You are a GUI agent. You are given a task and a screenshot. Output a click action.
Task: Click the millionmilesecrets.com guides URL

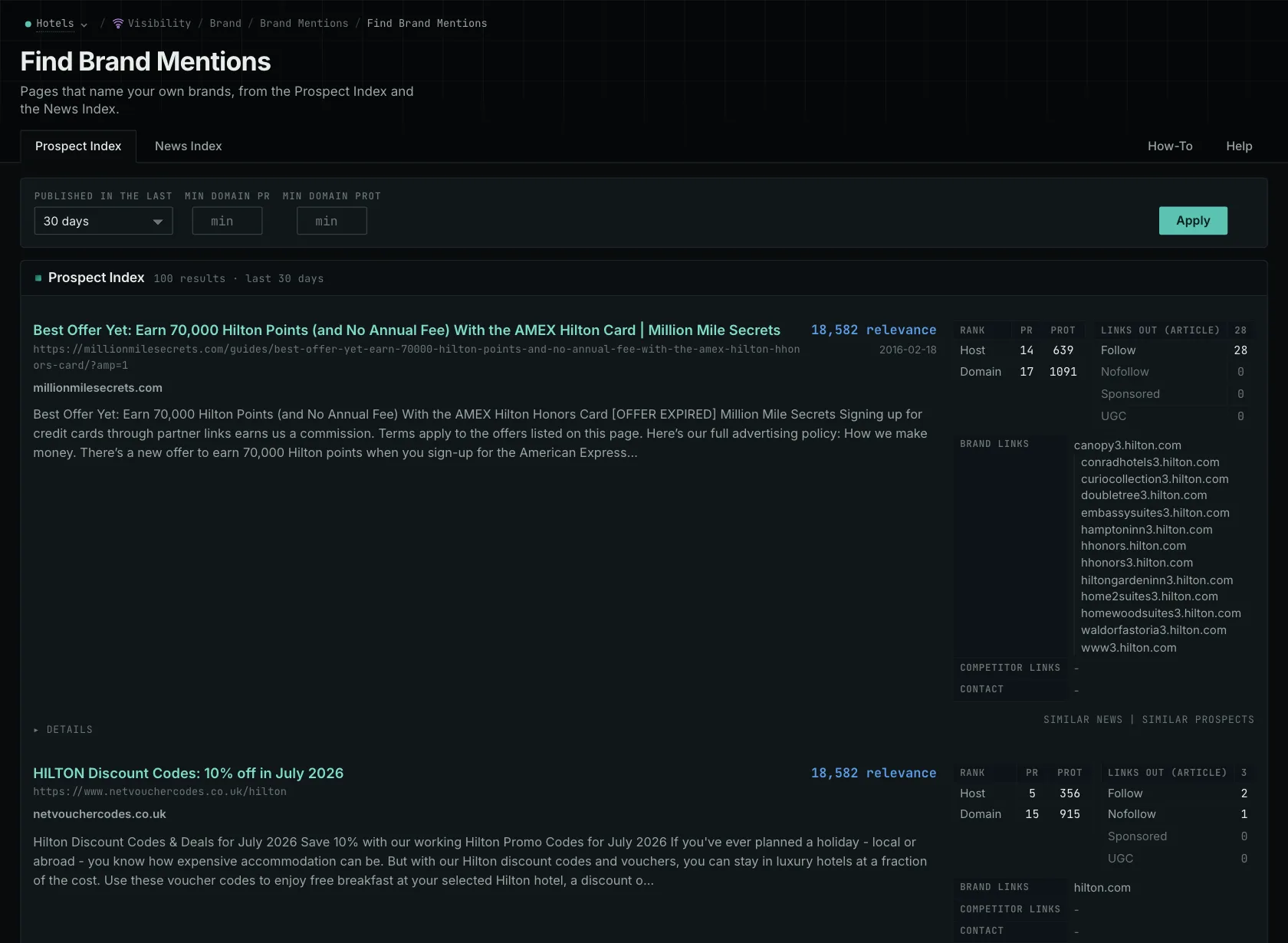coord(416,357)
